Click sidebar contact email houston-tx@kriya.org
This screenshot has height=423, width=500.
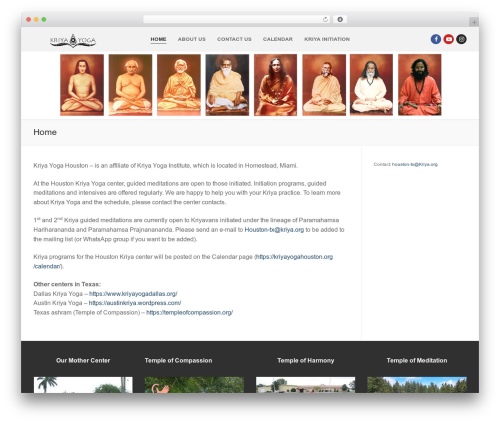click(x=415, y=164)
